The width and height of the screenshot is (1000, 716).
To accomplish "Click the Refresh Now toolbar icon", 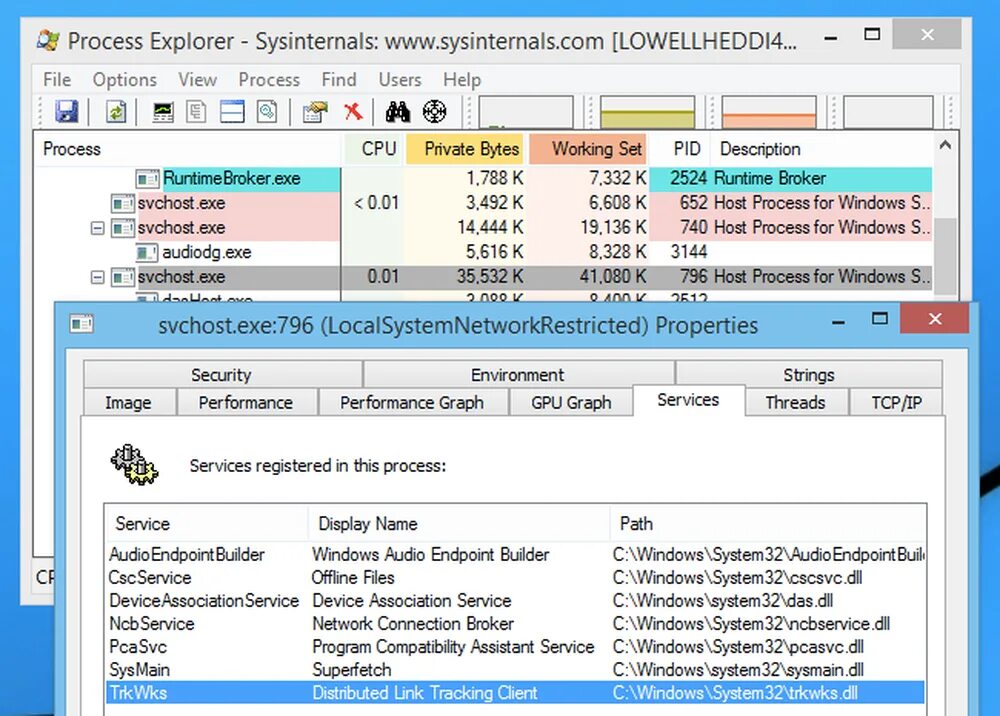I will 116,112.
